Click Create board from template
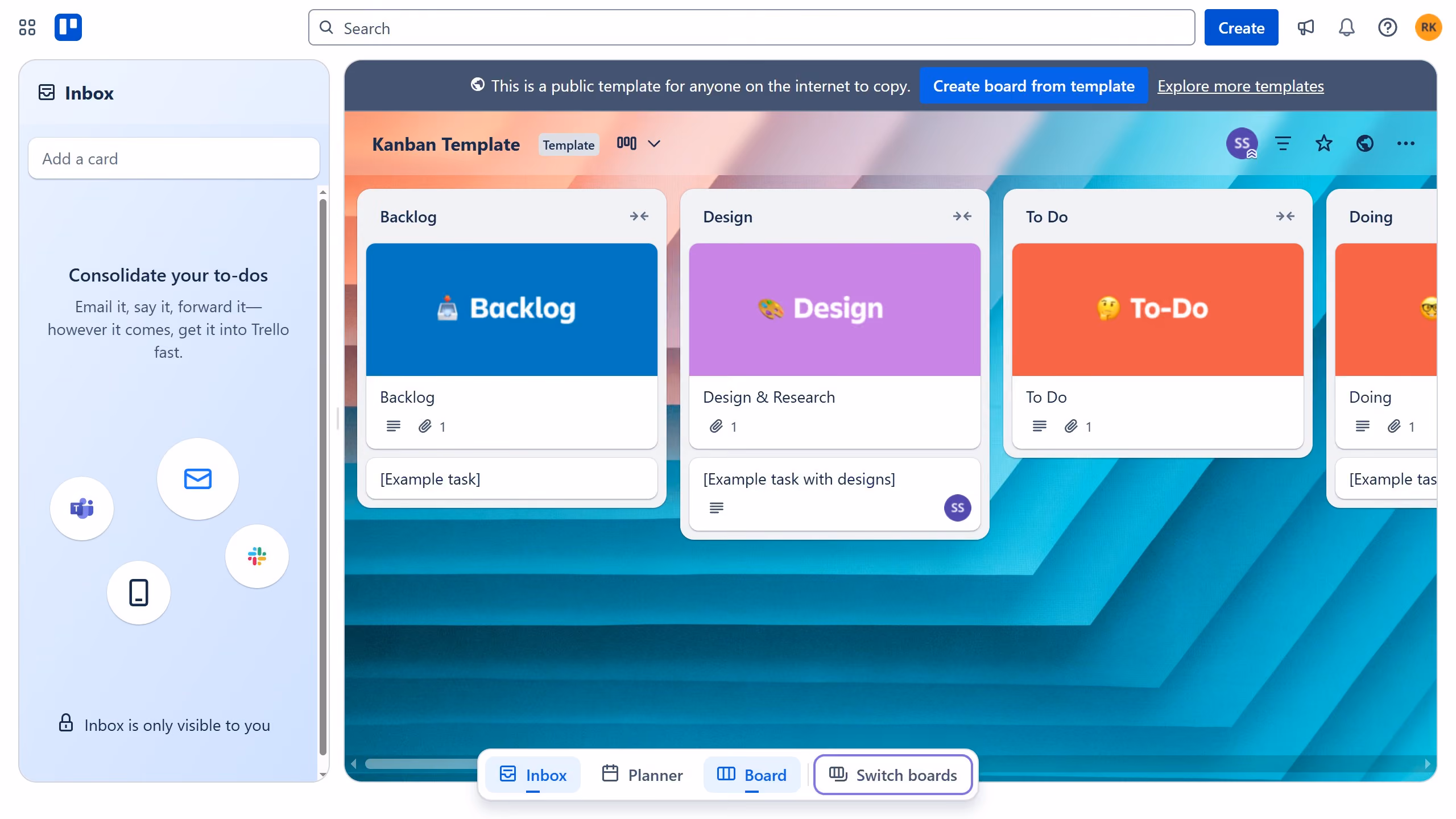The image size is (1456, 819). [1033, 86]
